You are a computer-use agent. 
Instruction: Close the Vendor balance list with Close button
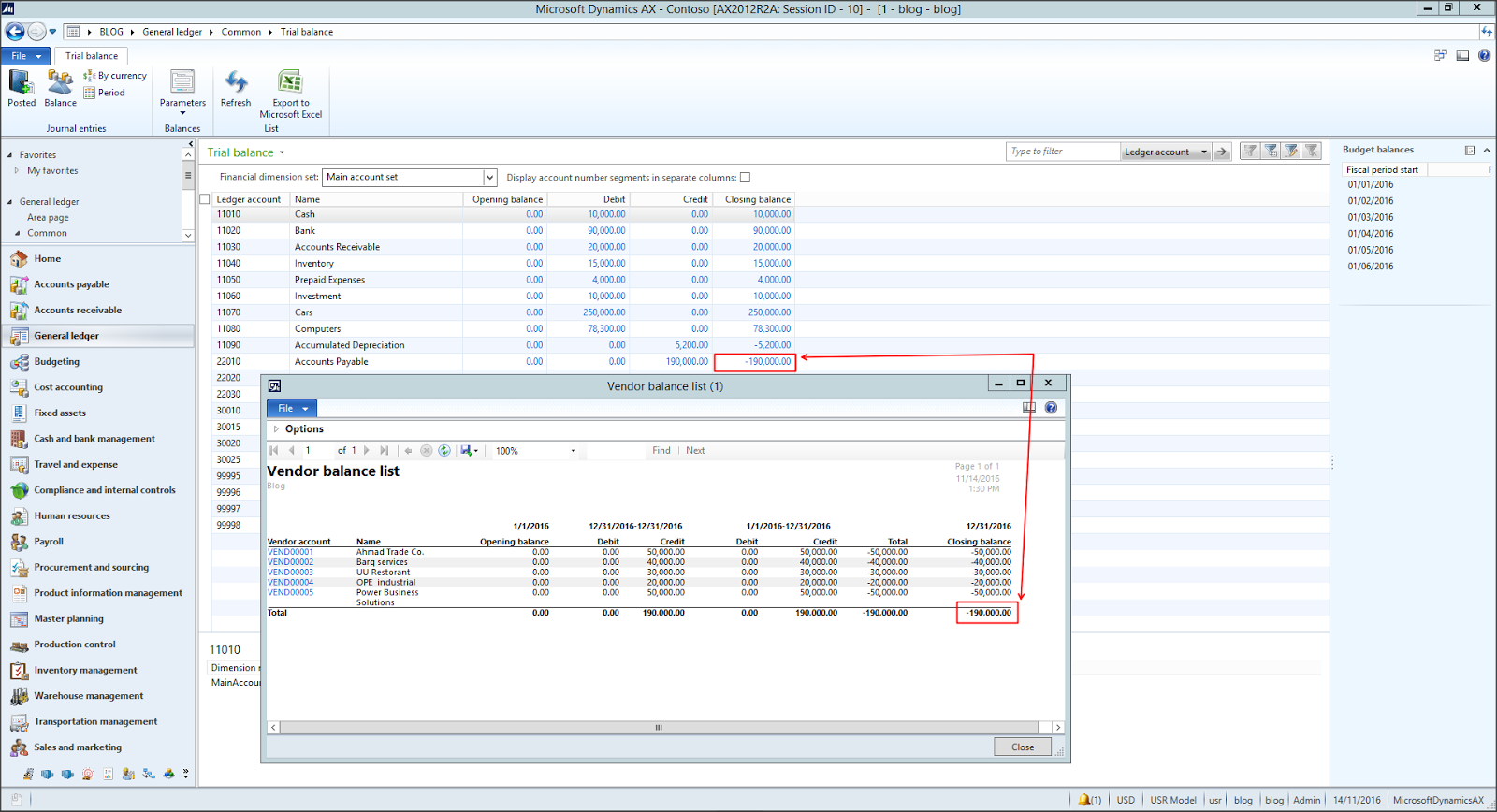pos(1023,747)
